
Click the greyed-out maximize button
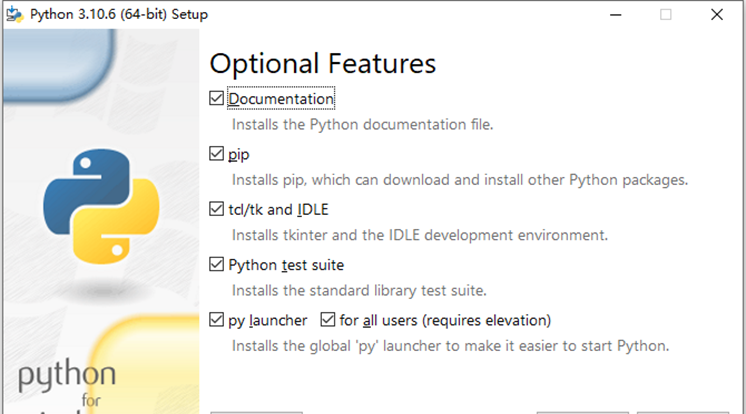pyautogui.click(x=666, y=15)
